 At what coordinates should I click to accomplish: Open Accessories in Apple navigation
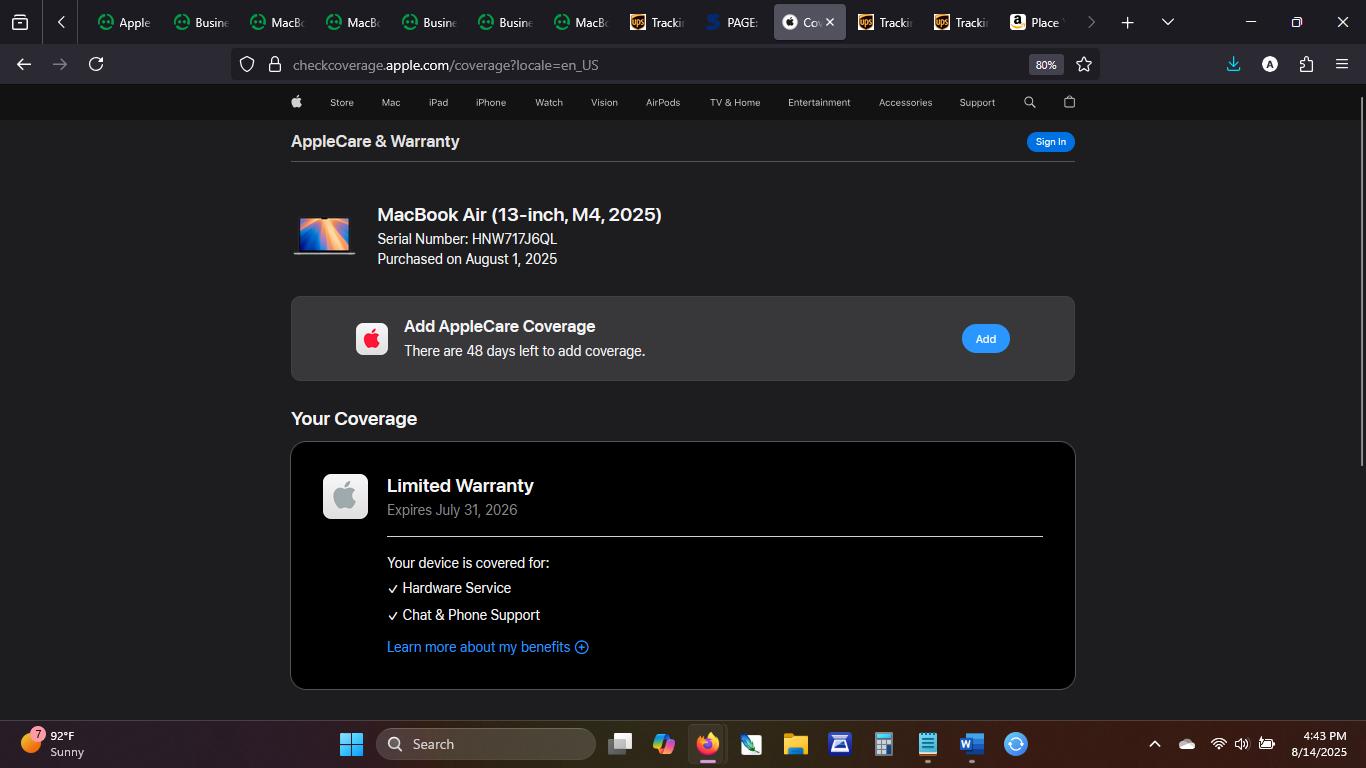coord(905,102)
